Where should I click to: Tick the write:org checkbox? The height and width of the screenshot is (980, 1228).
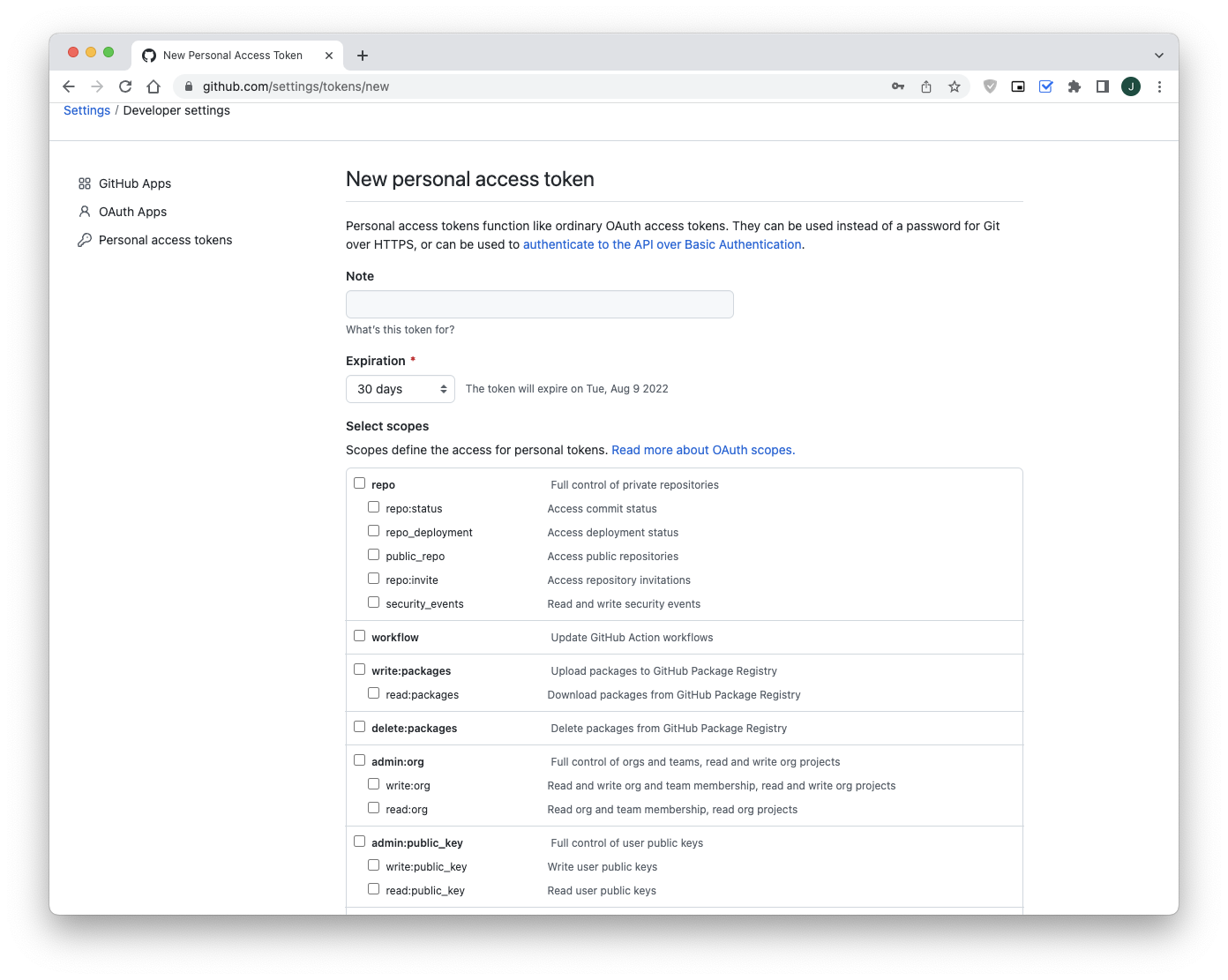tap(373, 784)
